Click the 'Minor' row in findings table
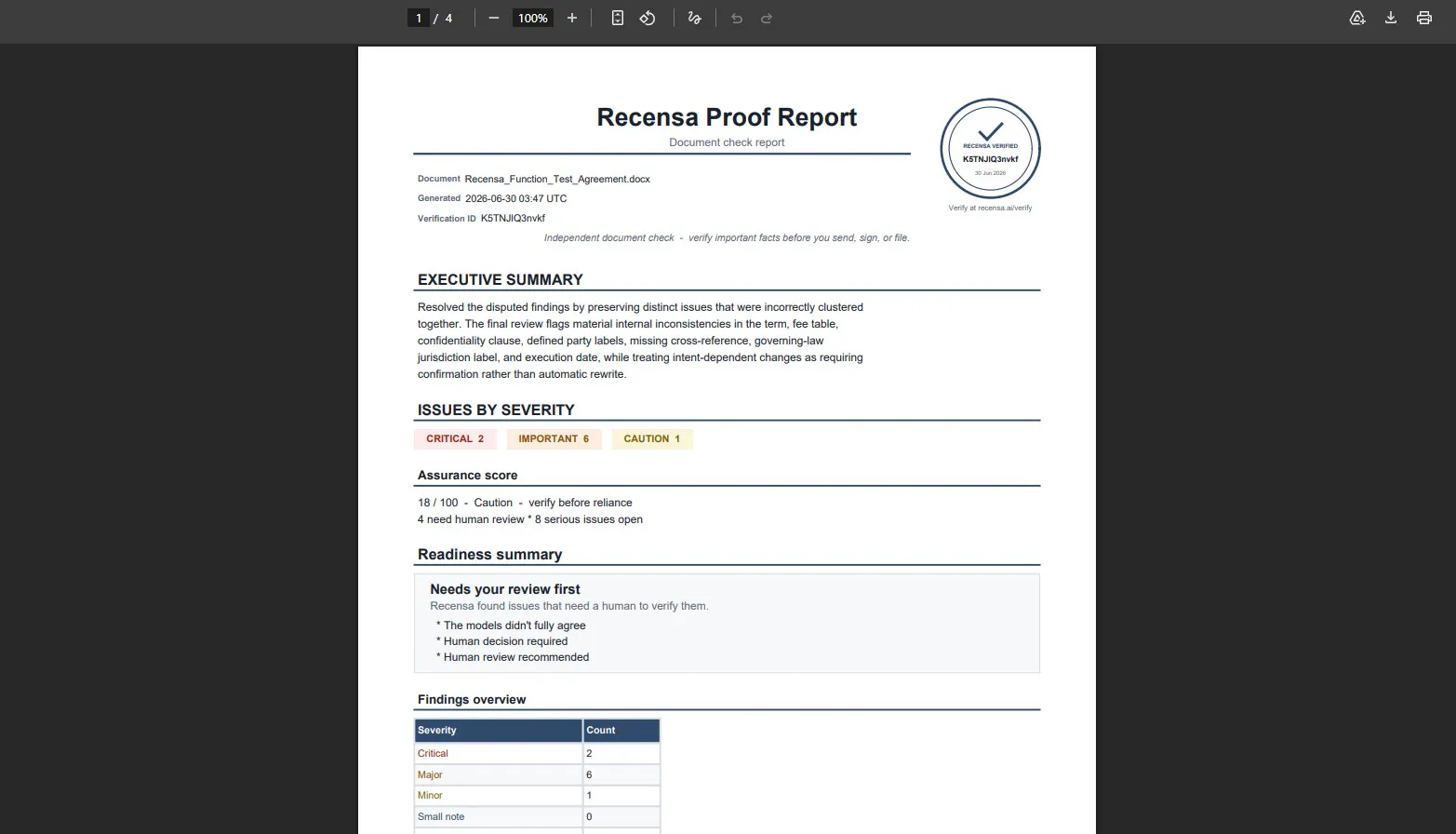 click(x=537, y=795)
